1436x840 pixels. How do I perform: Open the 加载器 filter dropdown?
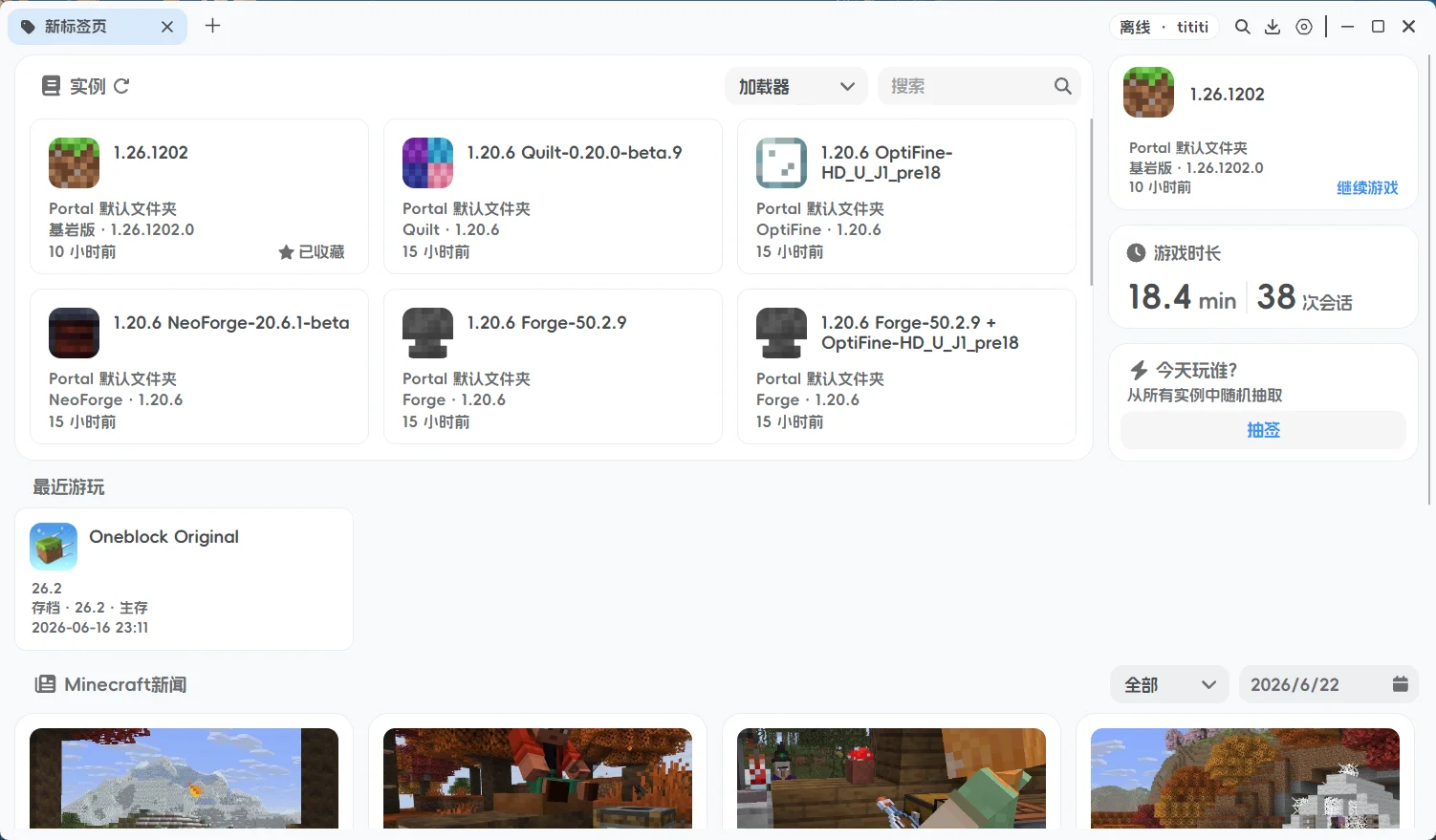796,86
